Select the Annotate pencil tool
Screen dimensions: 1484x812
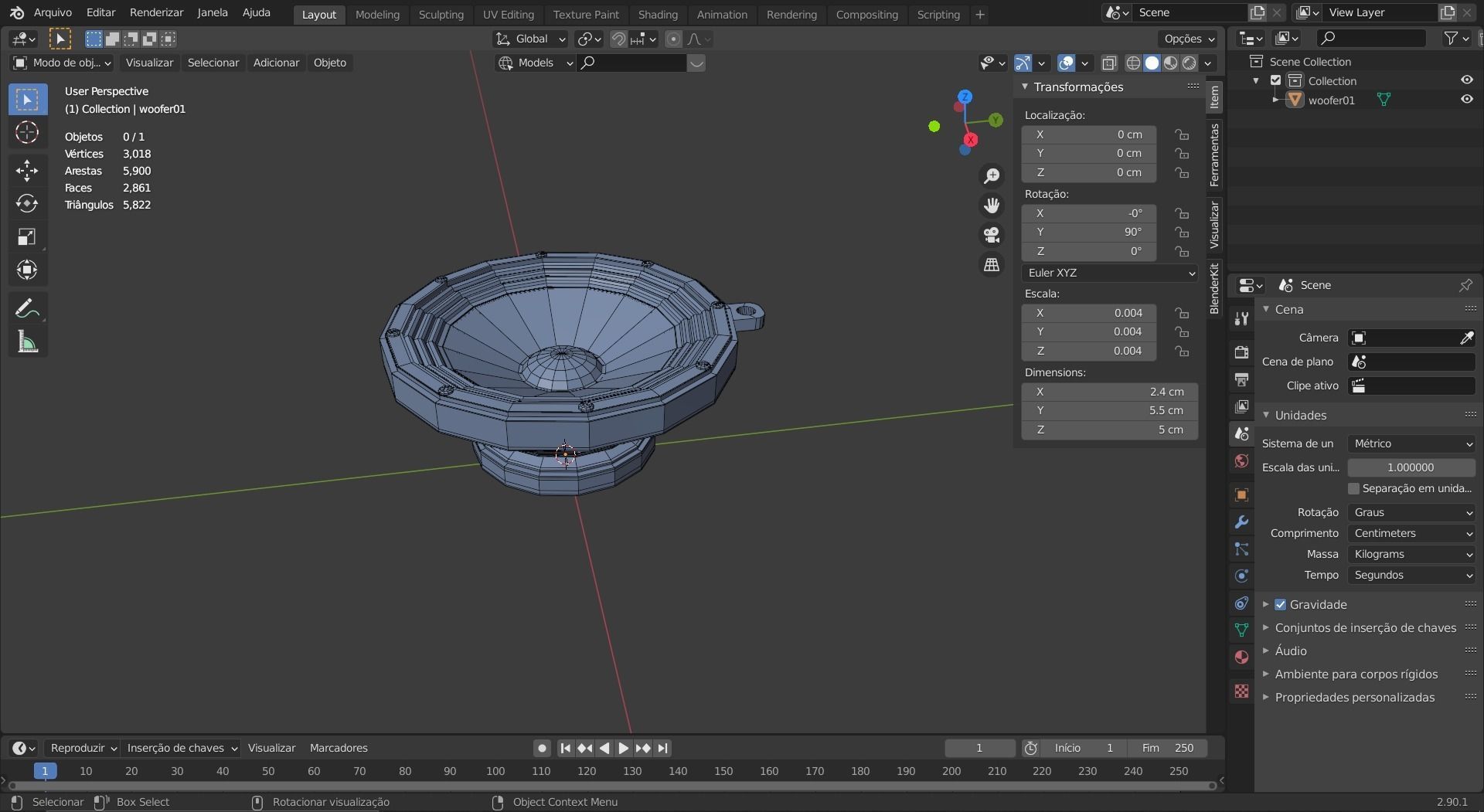(x=27, y=309)
